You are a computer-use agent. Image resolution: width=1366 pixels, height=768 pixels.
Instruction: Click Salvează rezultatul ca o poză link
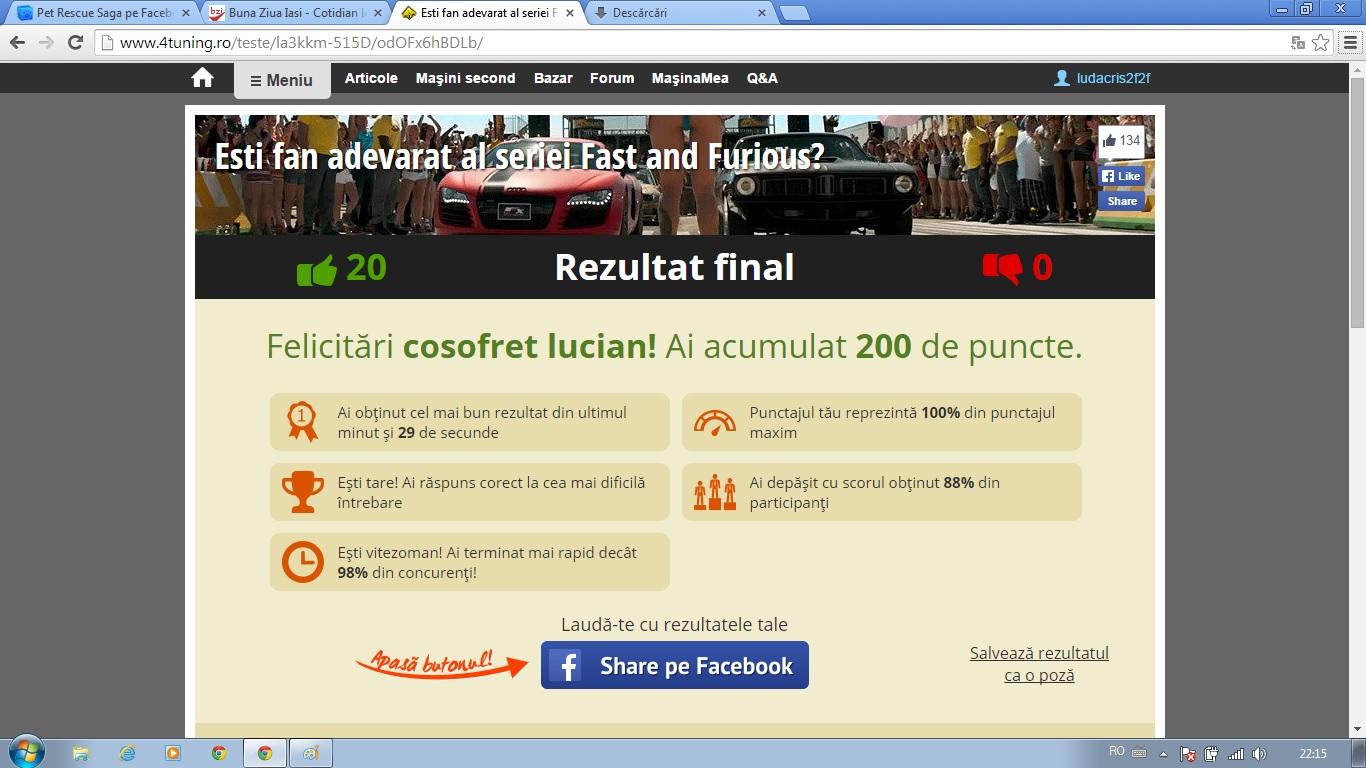[x=1039, y=664]
